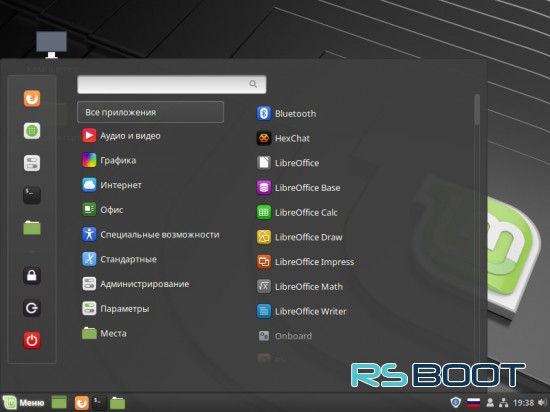
Task: Click show desktop icon on panel
Action: click(59, 403)
